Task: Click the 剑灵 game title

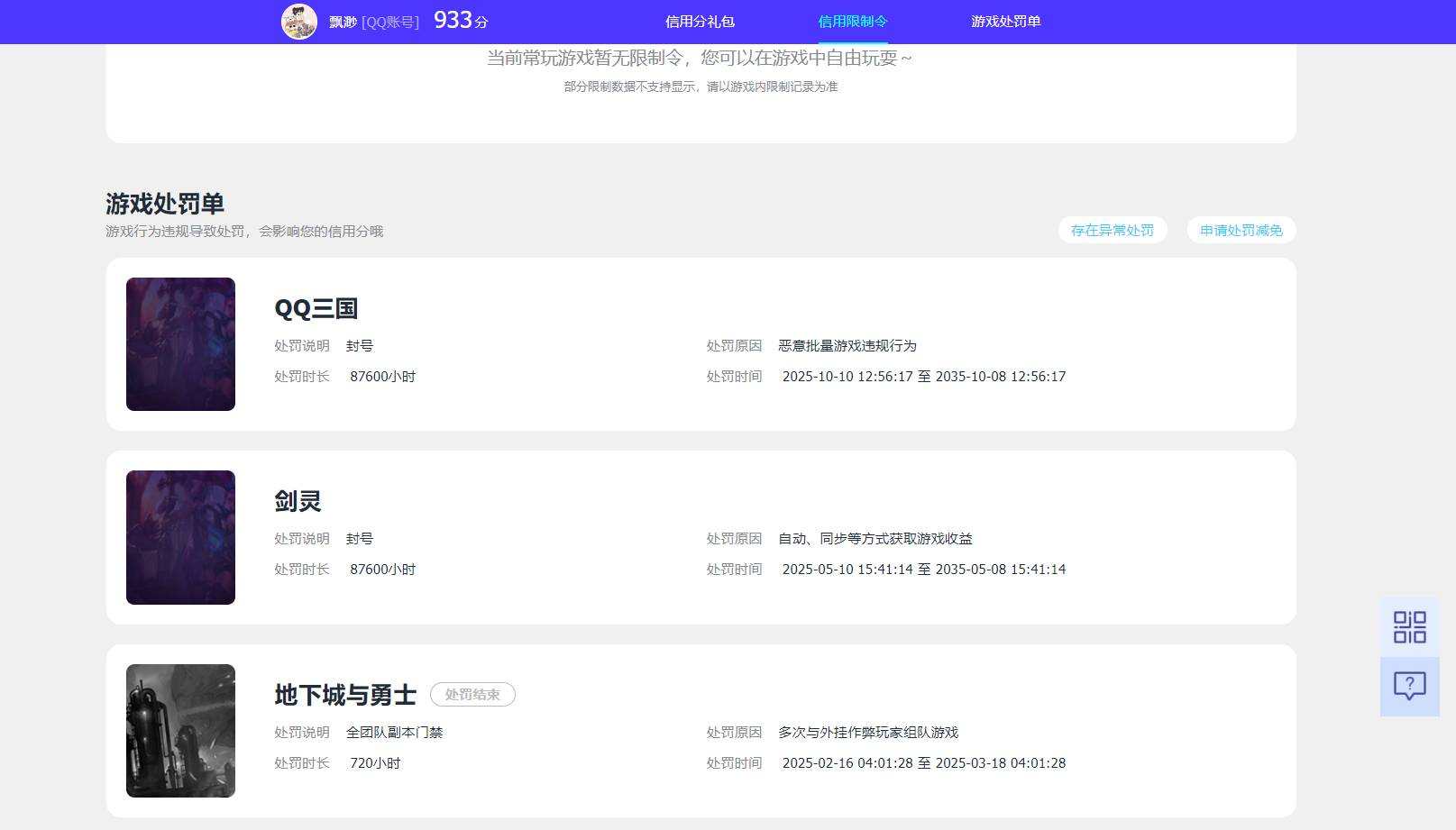Action: tap(298, 501)
